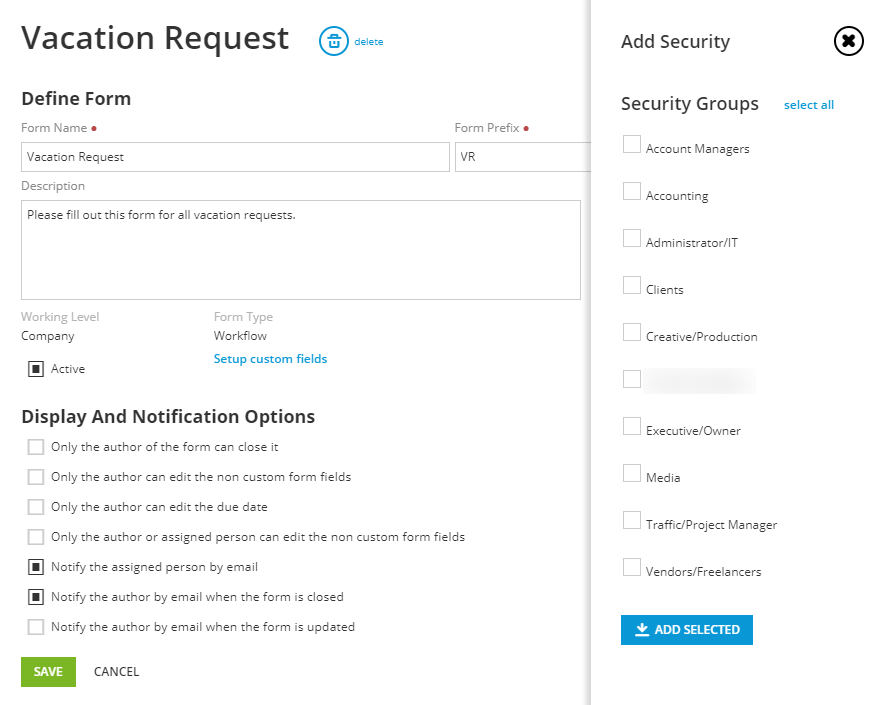Disable notify assigned person by email
The image size is (872, 705).
[36, 567]
